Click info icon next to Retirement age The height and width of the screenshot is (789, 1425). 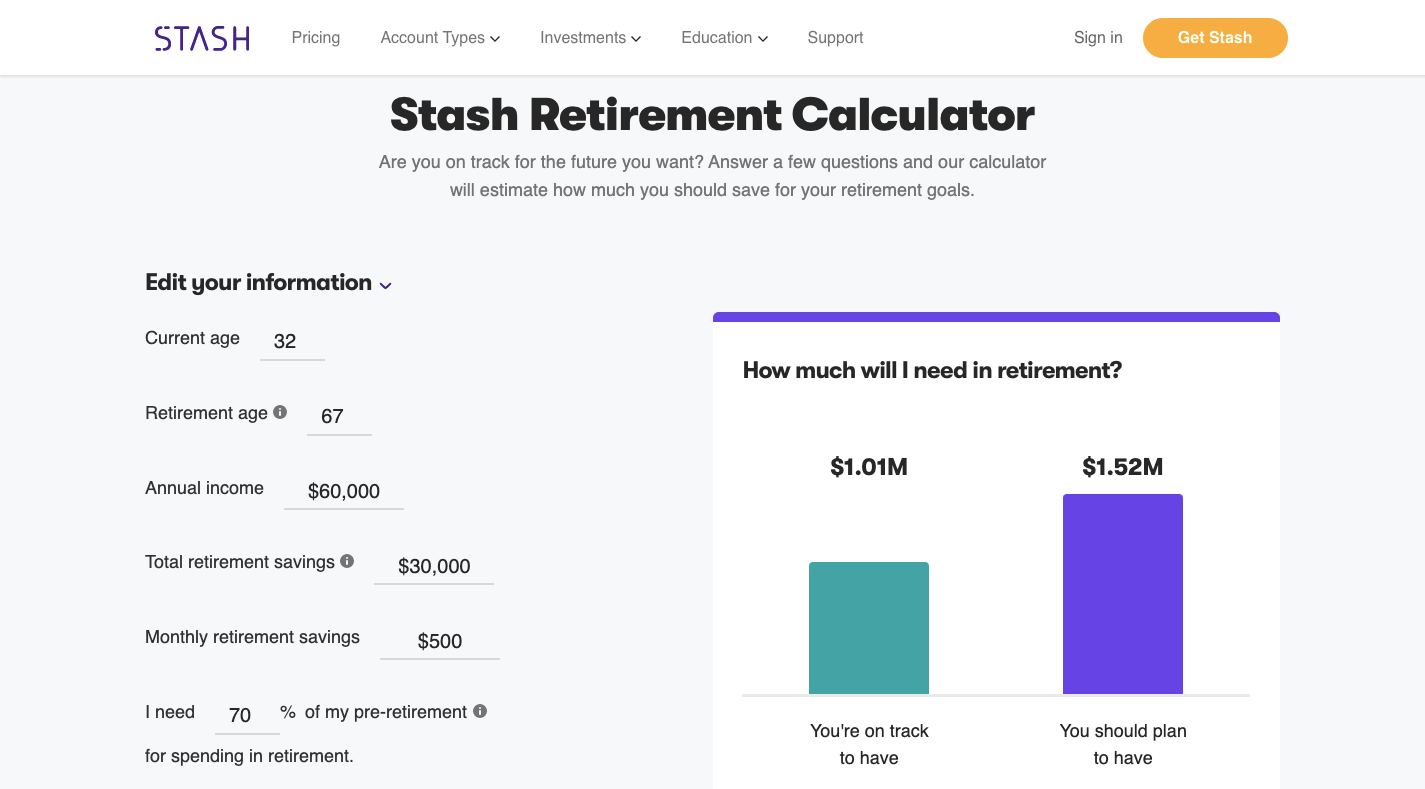click(280, 412)
